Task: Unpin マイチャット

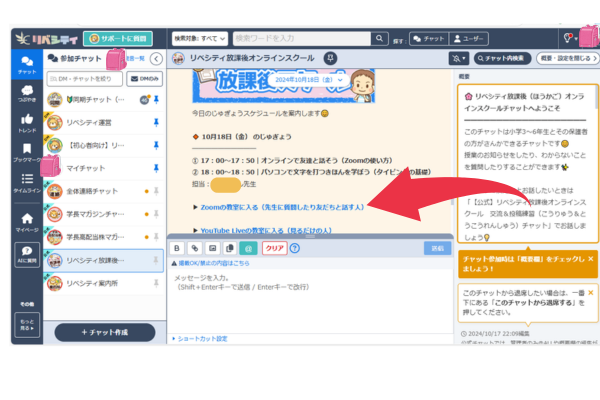Action: click(x=156, y=168)
